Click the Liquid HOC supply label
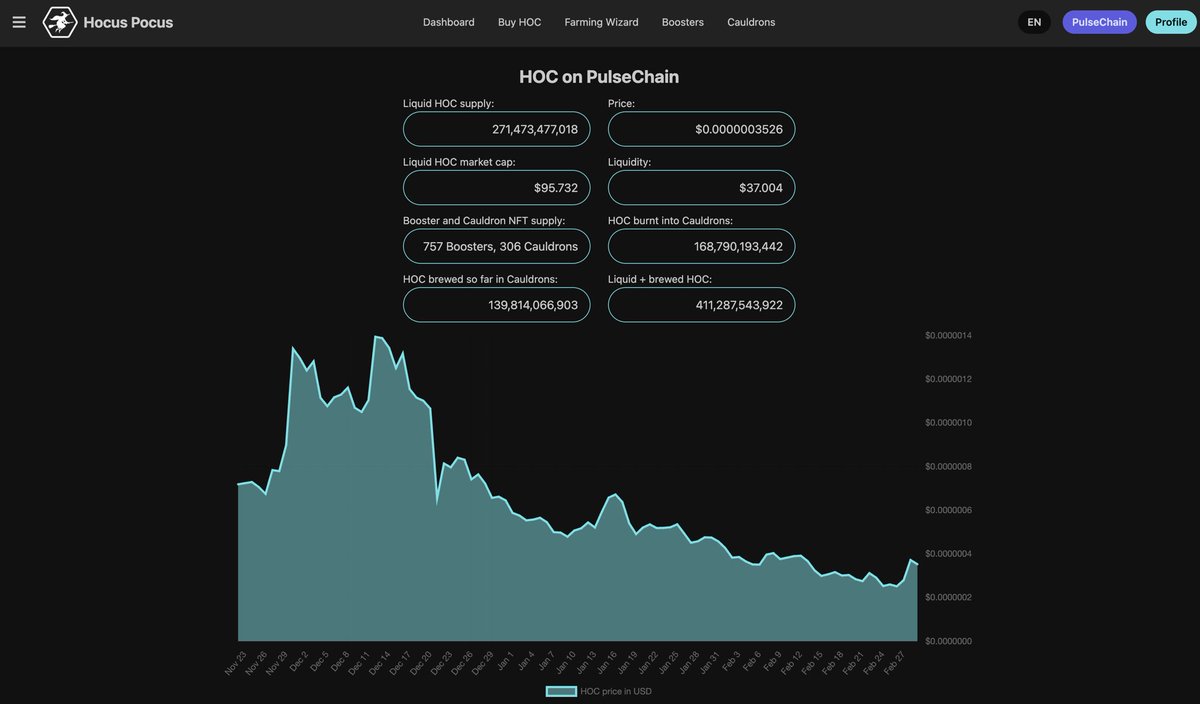1200x704 pixels. pos(448,103)
